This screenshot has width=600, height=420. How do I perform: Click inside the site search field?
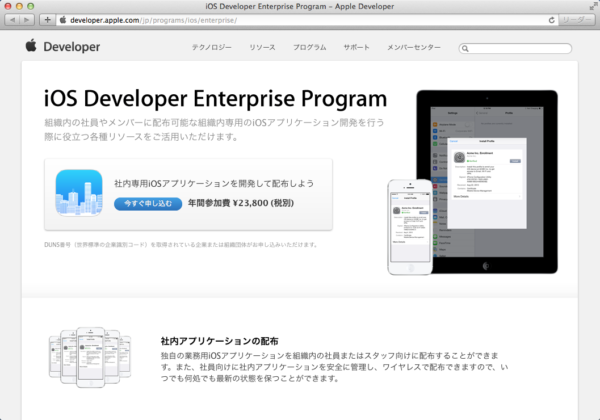(x=515, y=48)
